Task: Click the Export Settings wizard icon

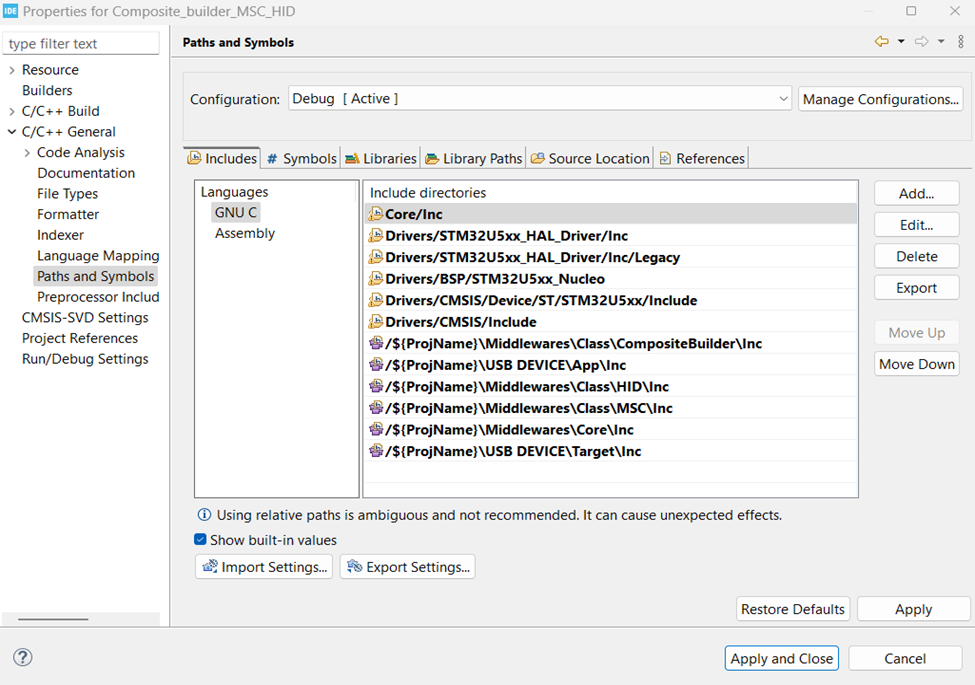Action: (x=354, y=566)
